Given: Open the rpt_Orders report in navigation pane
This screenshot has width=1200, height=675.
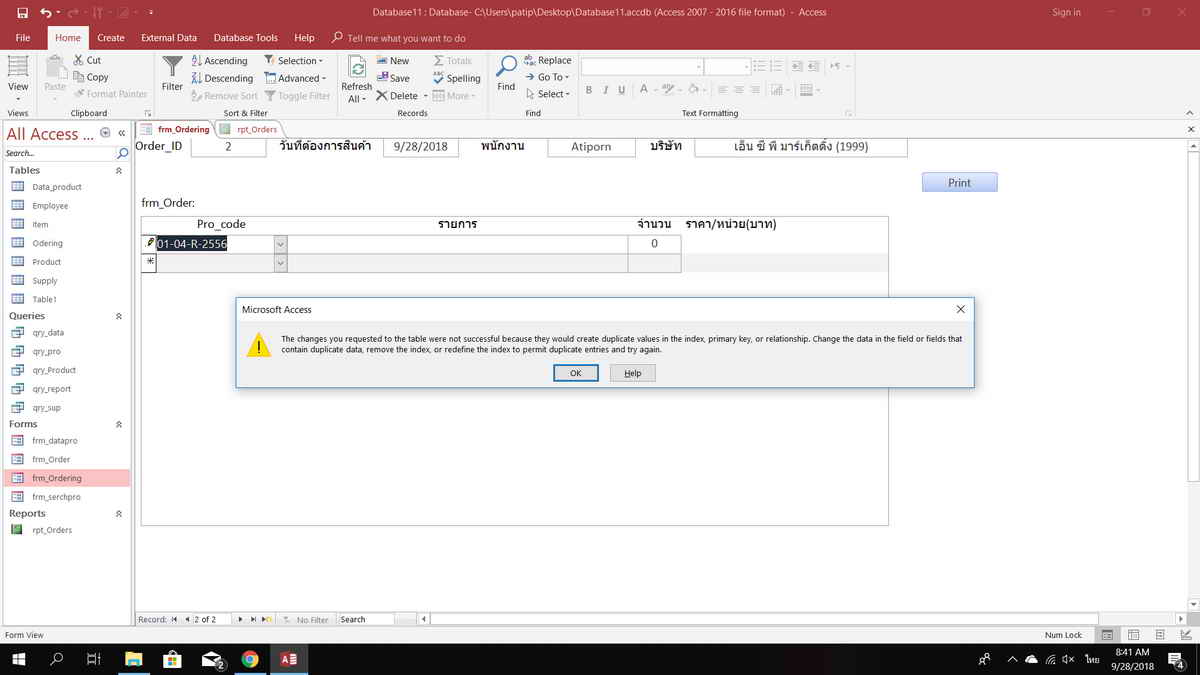Looking at the screenshot, I should pyautogui.click(x=52, y=530).
